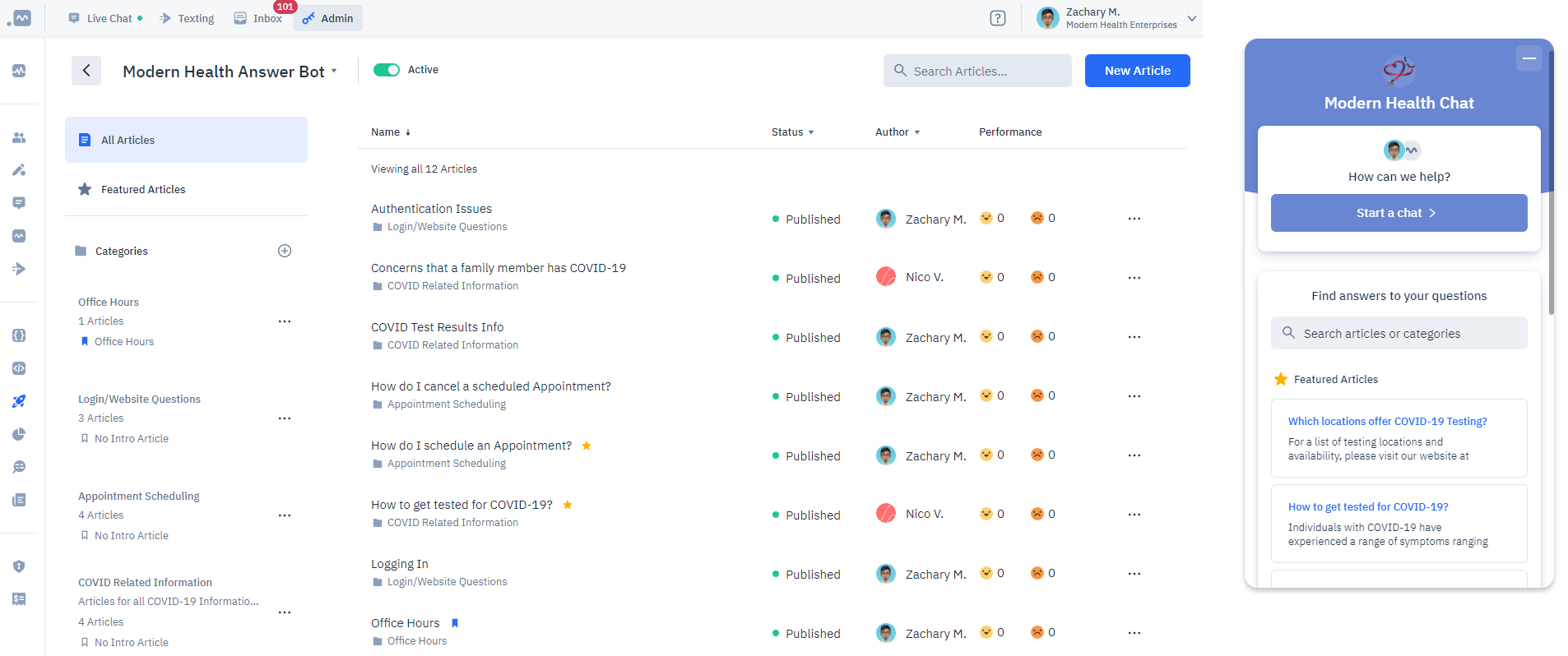Viewport: 1568px width, 656px height.
Task: Click the app logo in top-left corner
Action: [x=19, y=18]
